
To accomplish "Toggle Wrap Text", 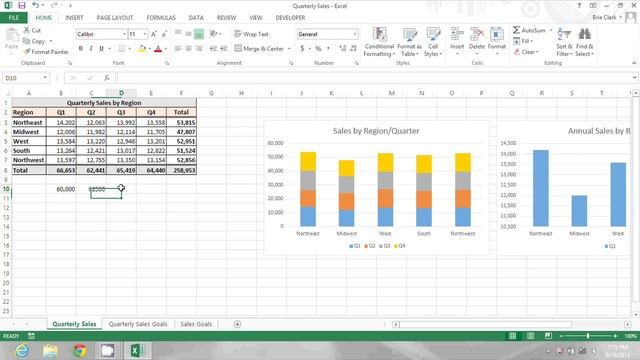I will coord(251,34).
